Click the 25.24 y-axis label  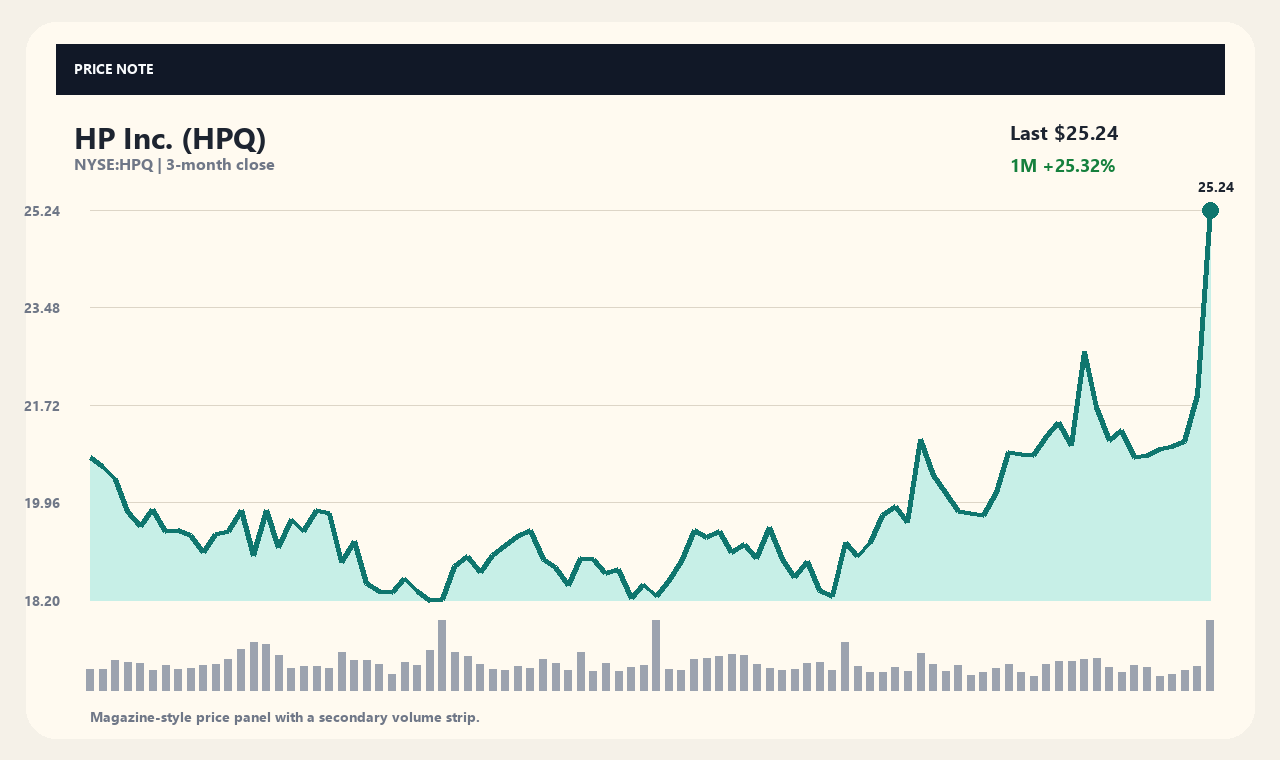click(x=43, y=211)
